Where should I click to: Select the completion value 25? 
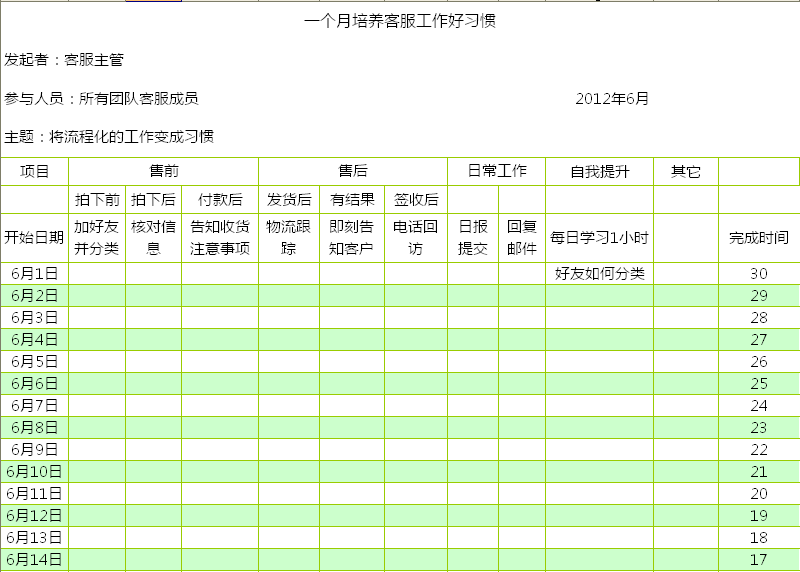759,384
